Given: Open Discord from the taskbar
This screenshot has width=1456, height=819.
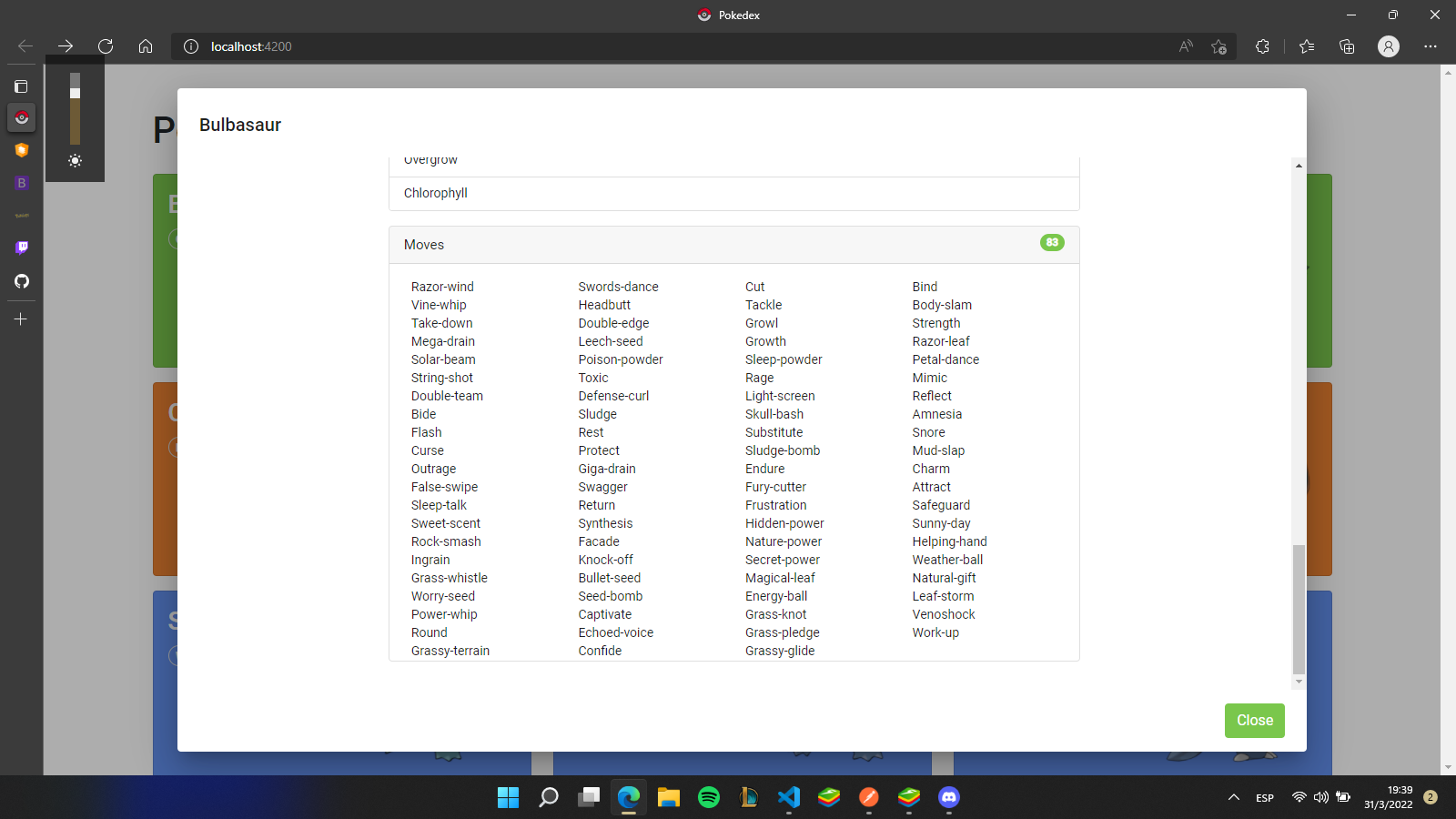Looking at the screenshot, I should 948,797.
